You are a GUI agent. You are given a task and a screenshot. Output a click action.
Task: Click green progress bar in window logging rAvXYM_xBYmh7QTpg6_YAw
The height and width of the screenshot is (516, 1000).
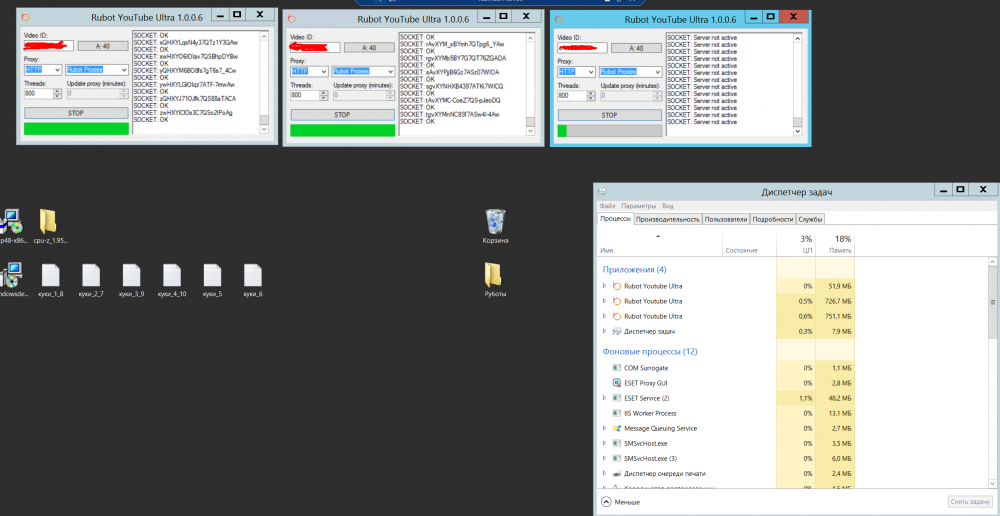[342, 130]
